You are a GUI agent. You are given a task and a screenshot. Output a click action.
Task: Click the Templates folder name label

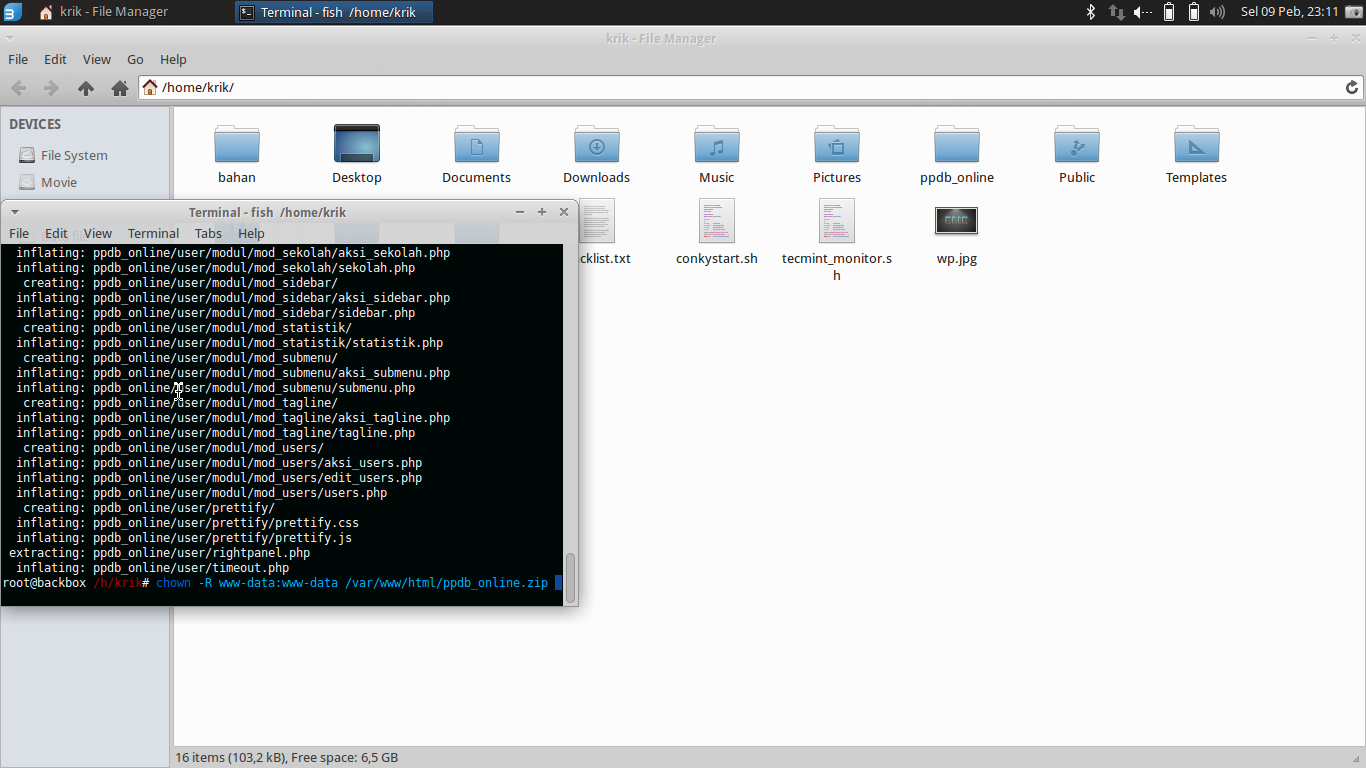coord(1197,178)
